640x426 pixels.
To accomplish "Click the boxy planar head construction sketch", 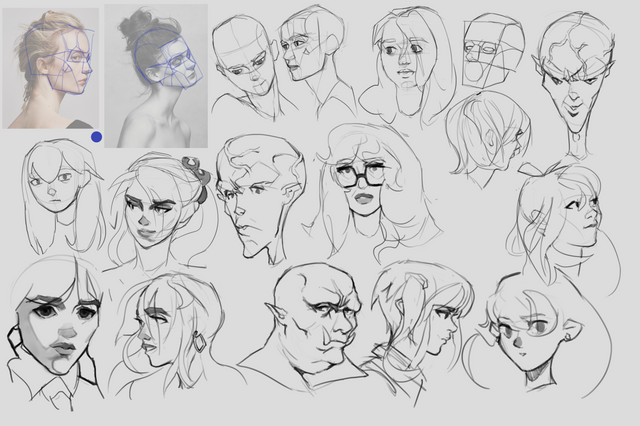I will 493,51.
